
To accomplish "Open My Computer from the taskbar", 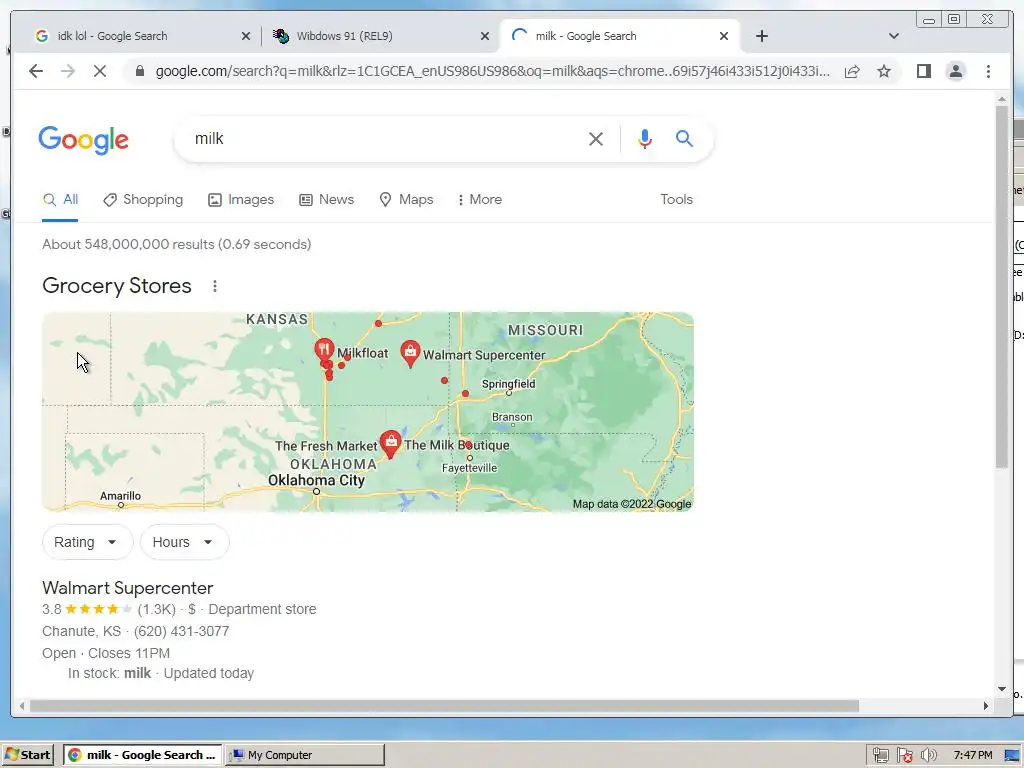I will coord(304,755).
